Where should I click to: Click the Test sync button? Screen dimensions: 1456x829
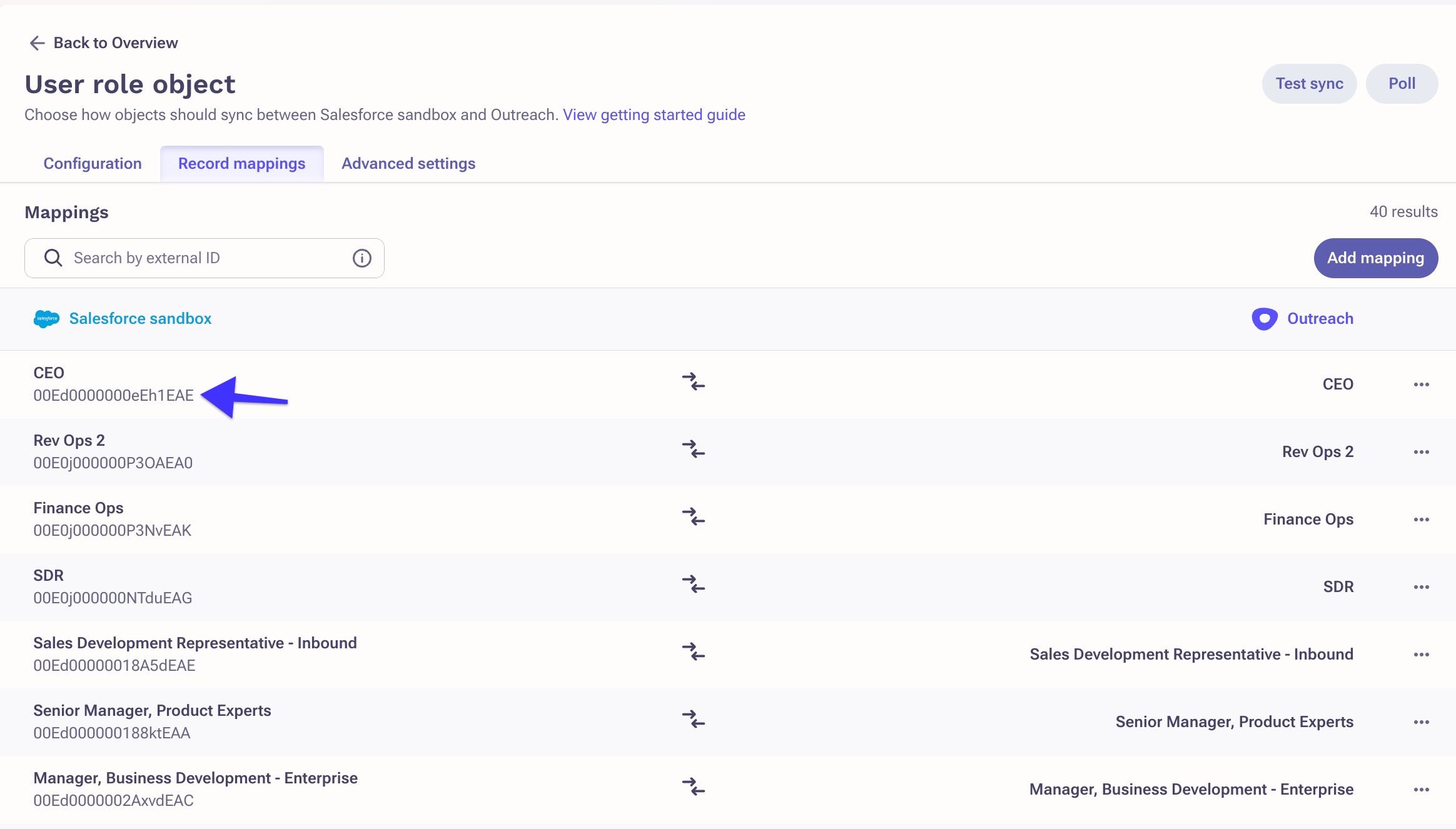coord(1309,84)
